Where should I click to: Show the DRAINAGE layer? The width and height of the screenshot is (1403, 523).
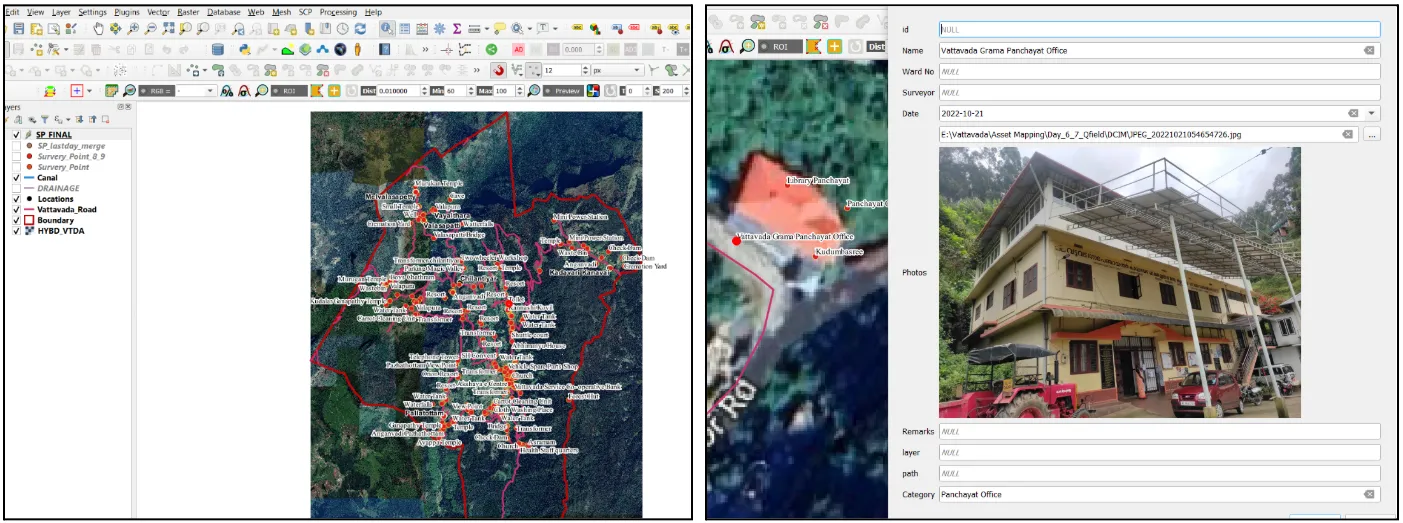point(16,188)
